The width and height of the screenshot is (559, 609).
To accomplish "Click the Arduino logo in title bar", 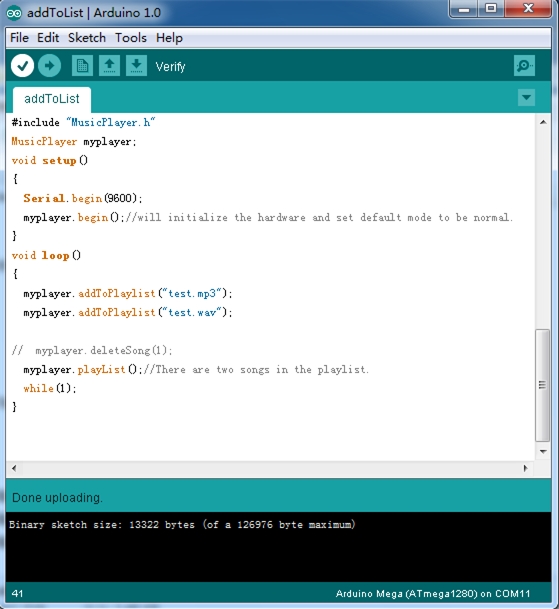I will [x=14, y=13].
